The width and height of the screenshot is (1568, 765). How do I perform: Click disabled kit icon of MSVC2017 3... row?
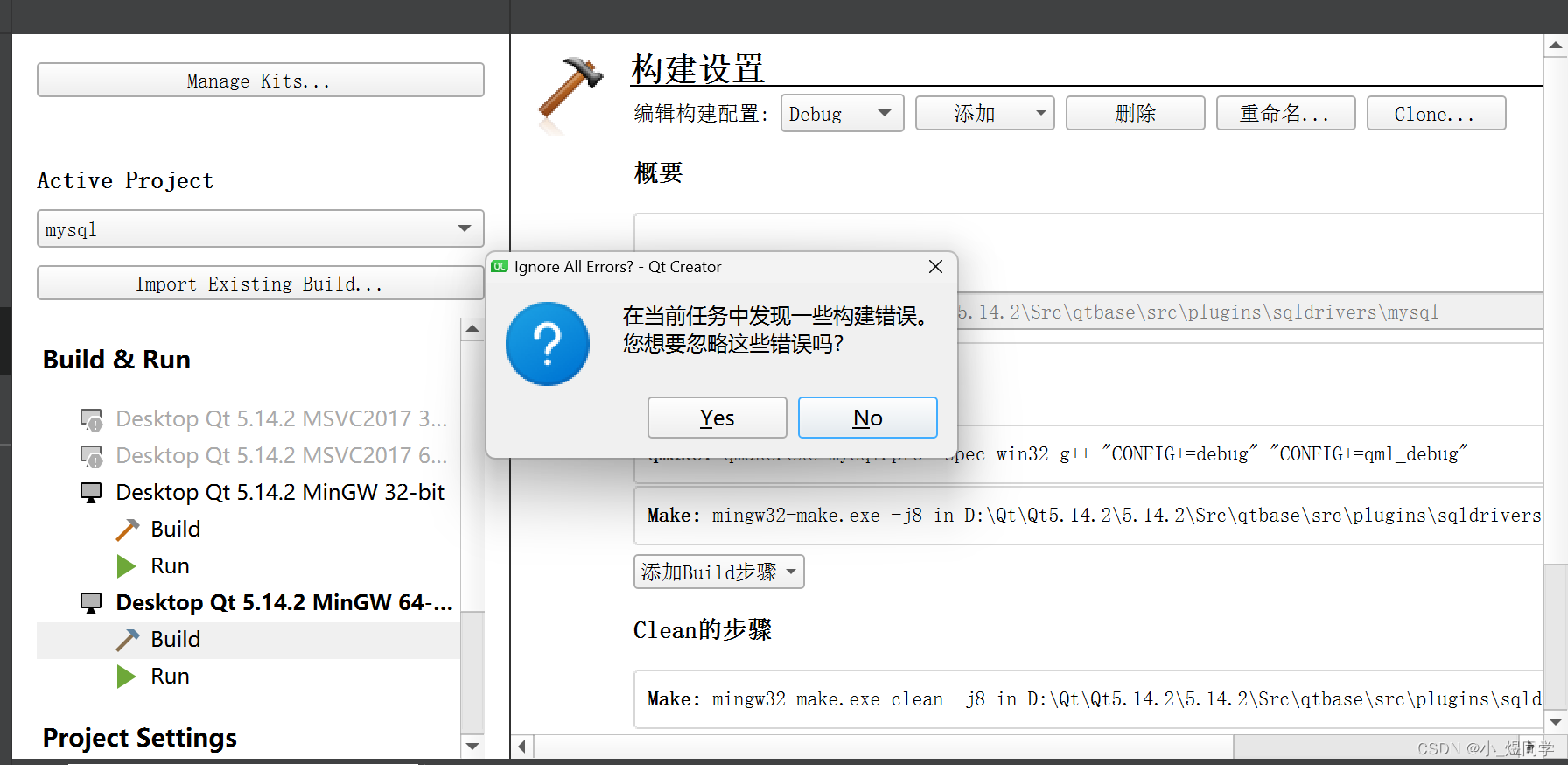click(91, 419)
